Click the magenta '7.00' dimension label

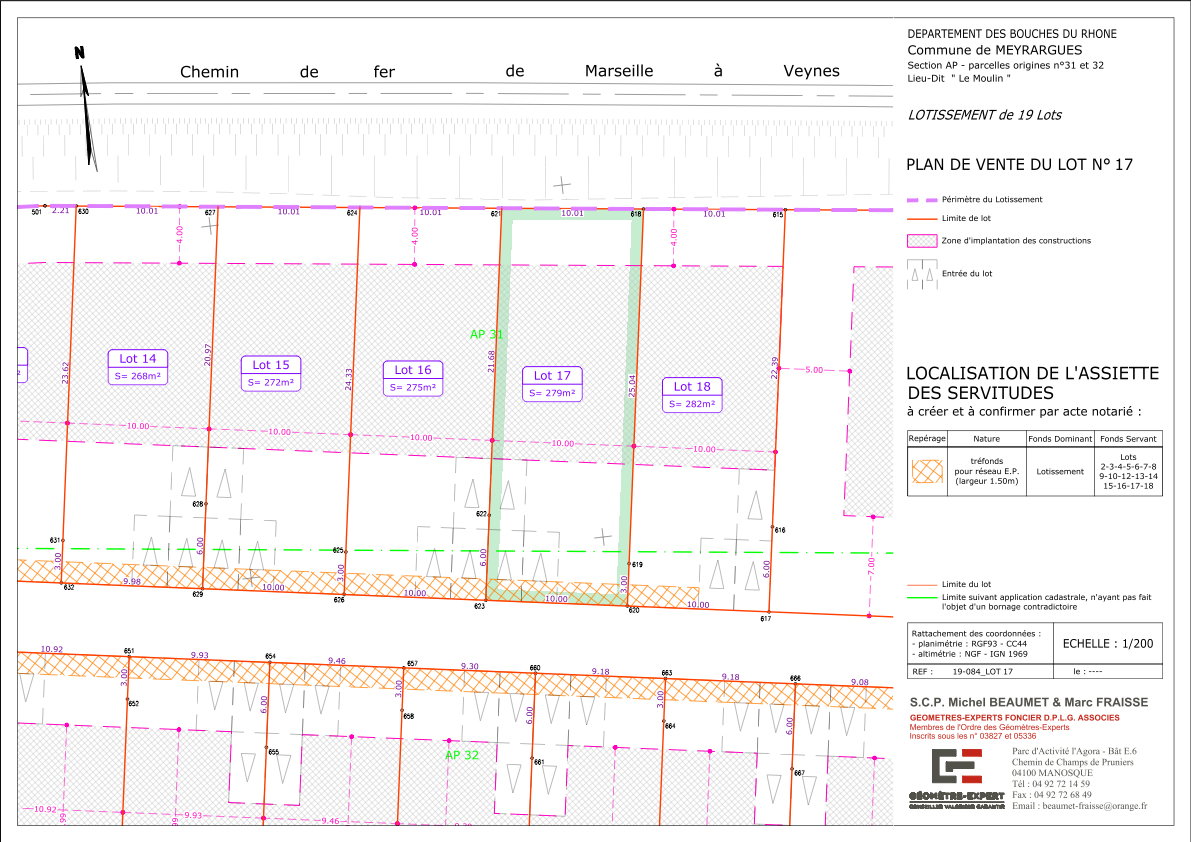click(871, 566)
